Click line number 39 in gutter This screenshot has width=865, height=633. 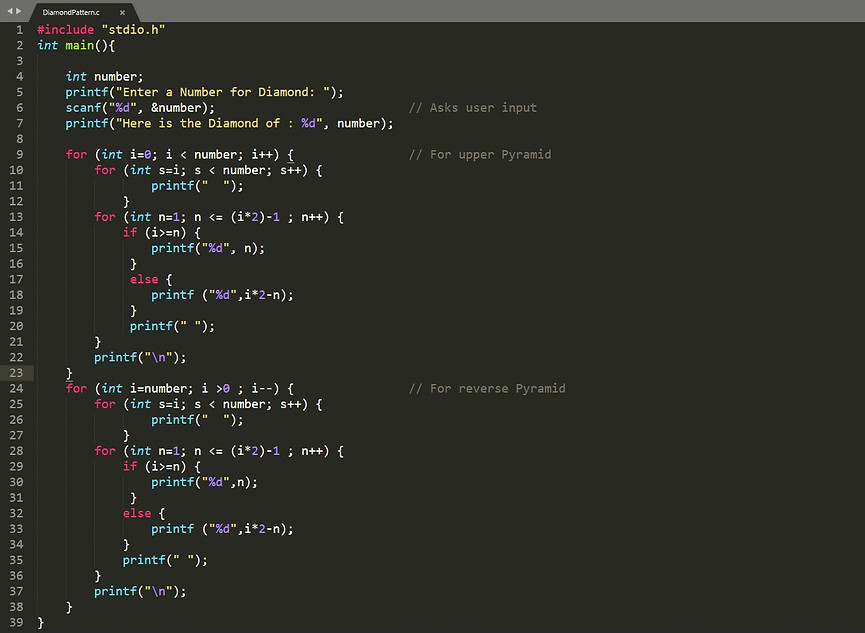click(17, 623)
